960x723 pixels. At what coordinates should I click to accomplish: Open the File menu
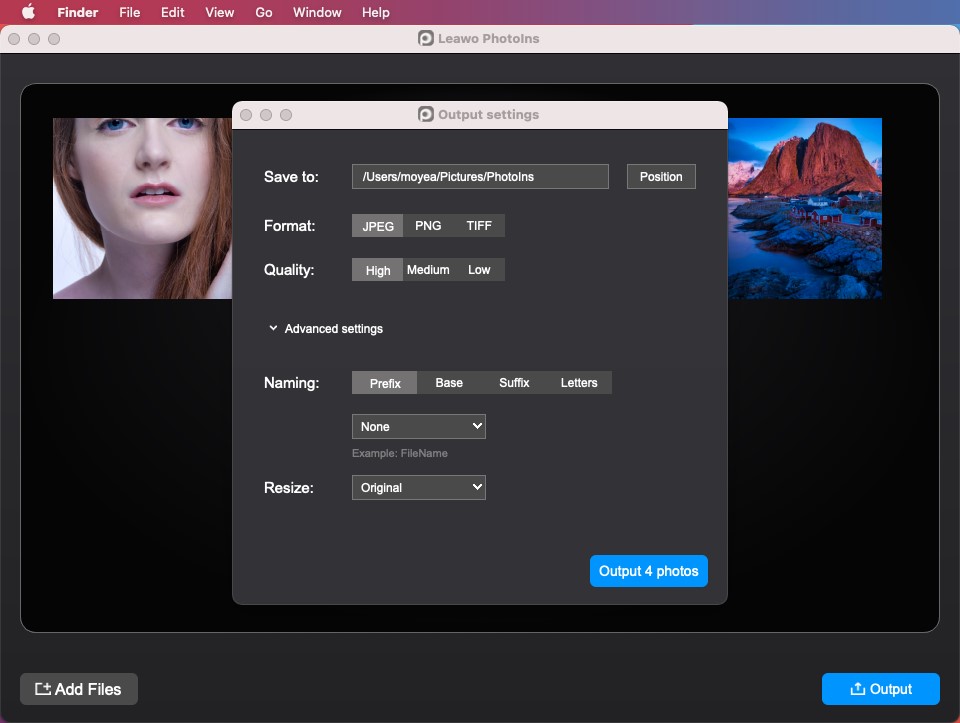click(129, 12)
